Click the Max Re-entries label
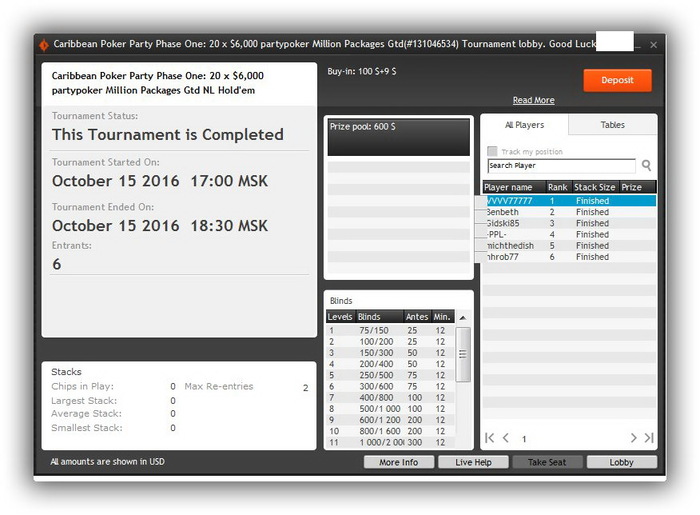The height and width of the screenshot is (515, 700). 219,386
